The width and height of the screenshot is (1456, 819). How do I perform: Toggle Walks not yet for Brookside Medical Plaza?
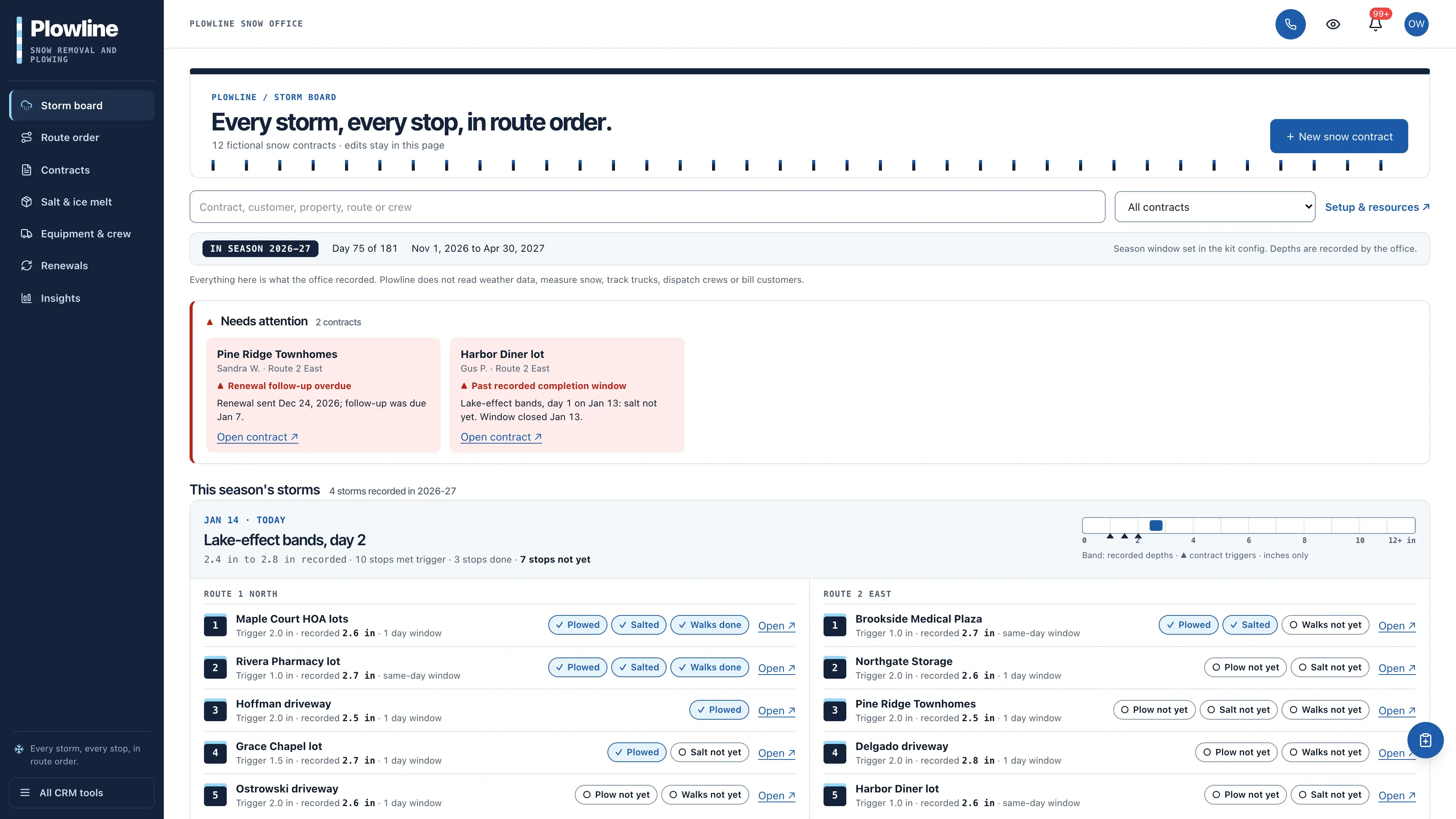[1325, 625]
